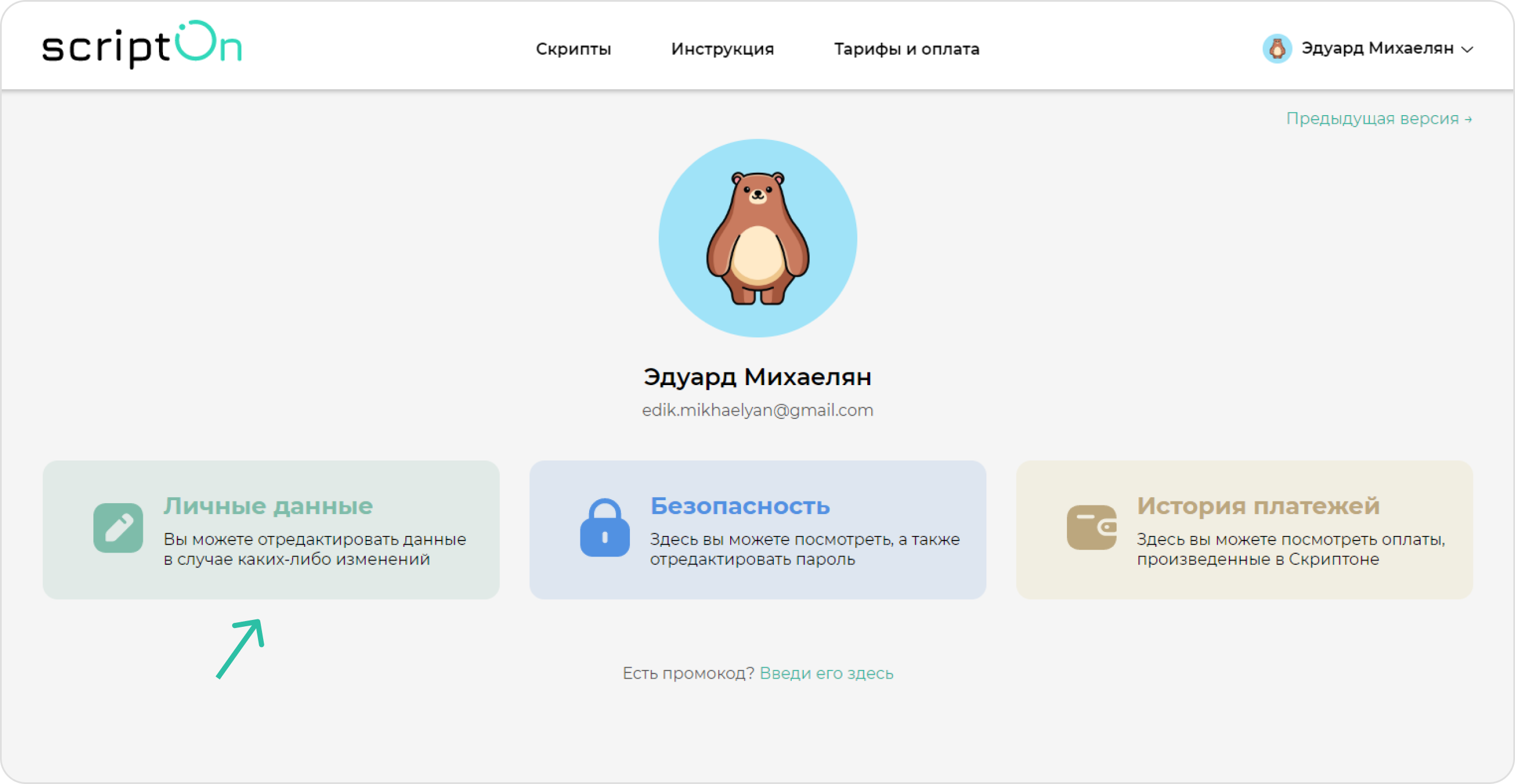The image size is (1515, 784).
Task: Click the green pencil edit icon
Action: point(118,528)
